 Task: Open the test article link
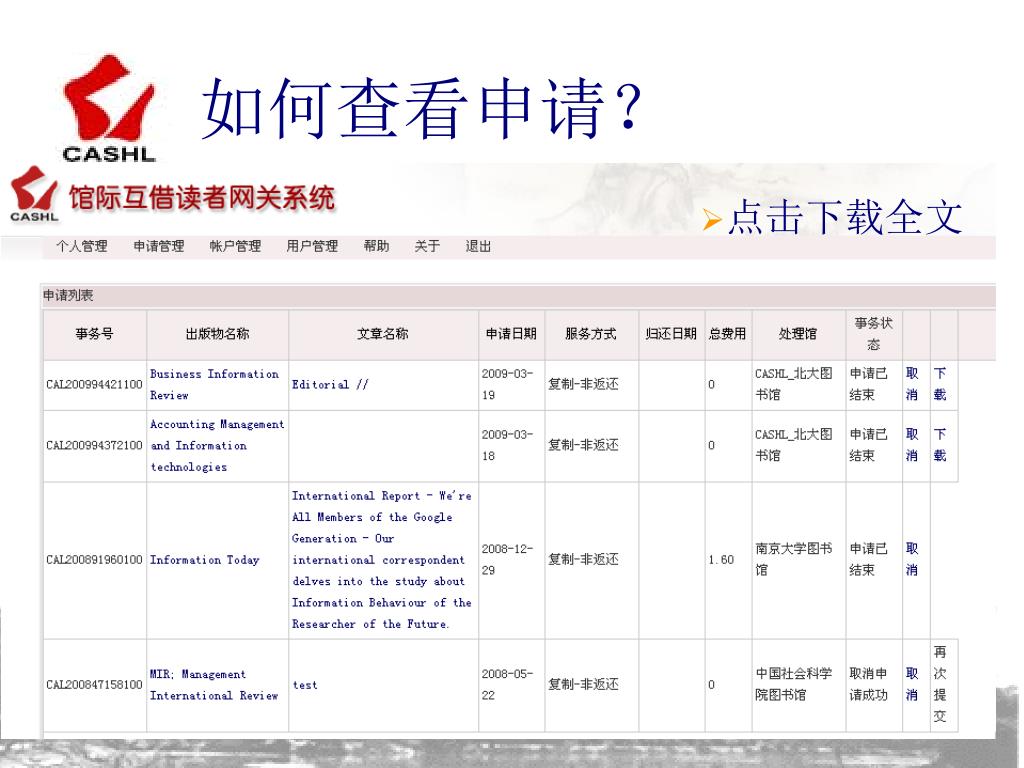305,685
